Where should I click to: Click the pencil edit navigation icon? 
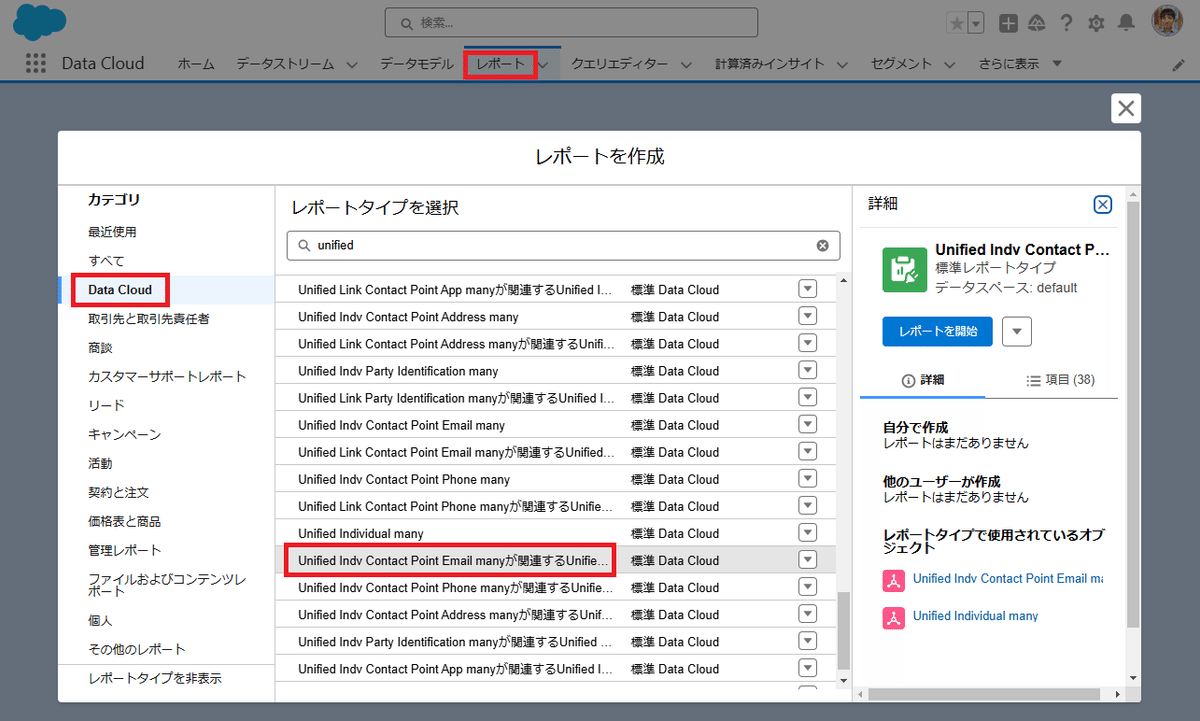click(x=1178, y=64)
